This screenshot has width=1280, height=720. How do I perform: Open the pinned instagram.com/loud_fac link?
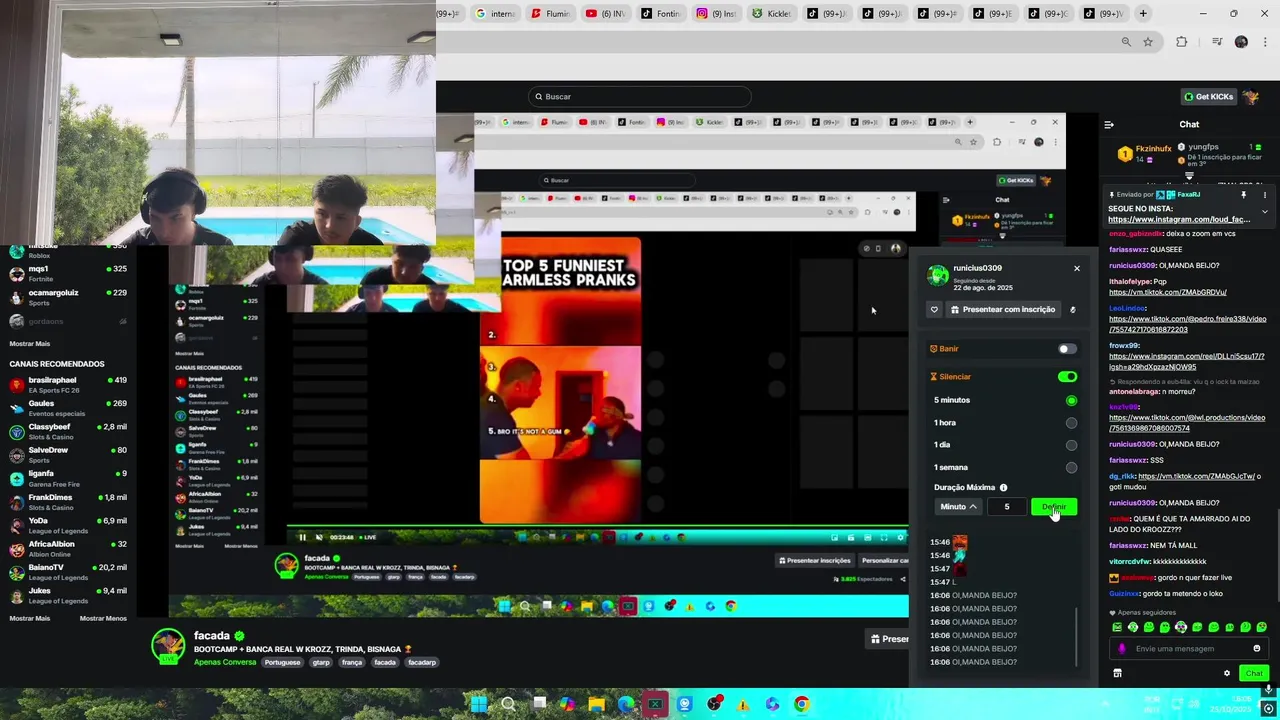point(1179,220)
